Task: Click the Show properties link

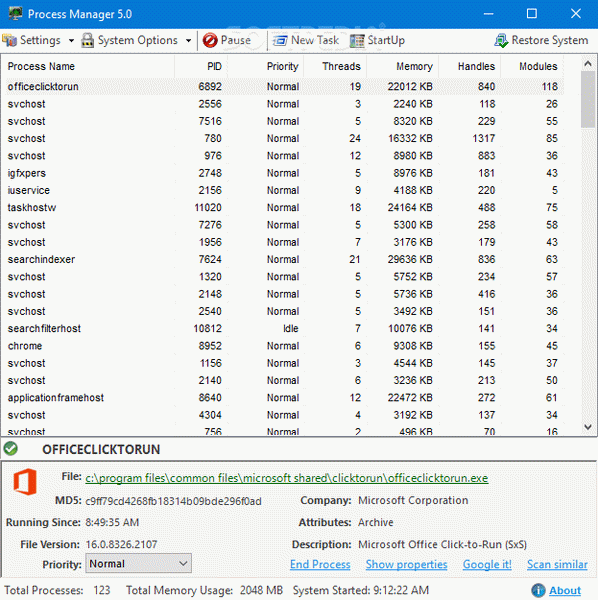Action: 406,564
